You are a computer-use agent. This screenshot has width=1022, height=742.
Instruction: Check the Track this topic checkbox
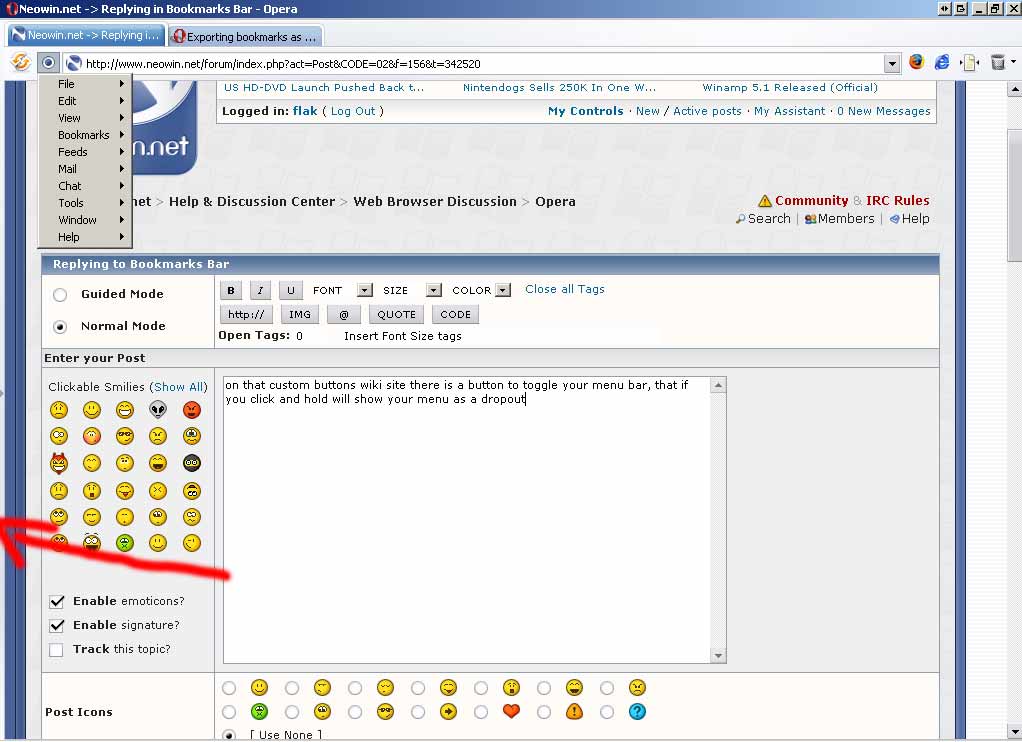(57, 649)
